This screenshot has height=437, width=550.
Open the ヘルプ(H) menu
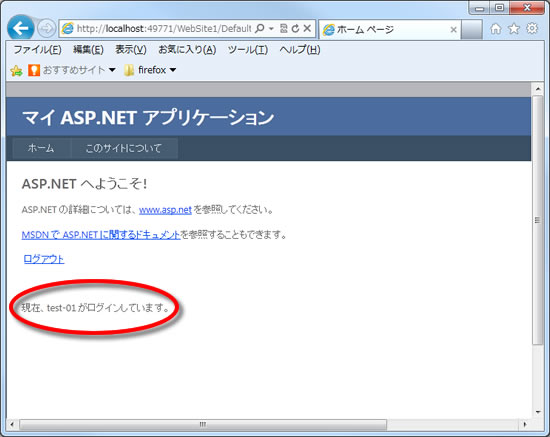[x=300, y=49]
